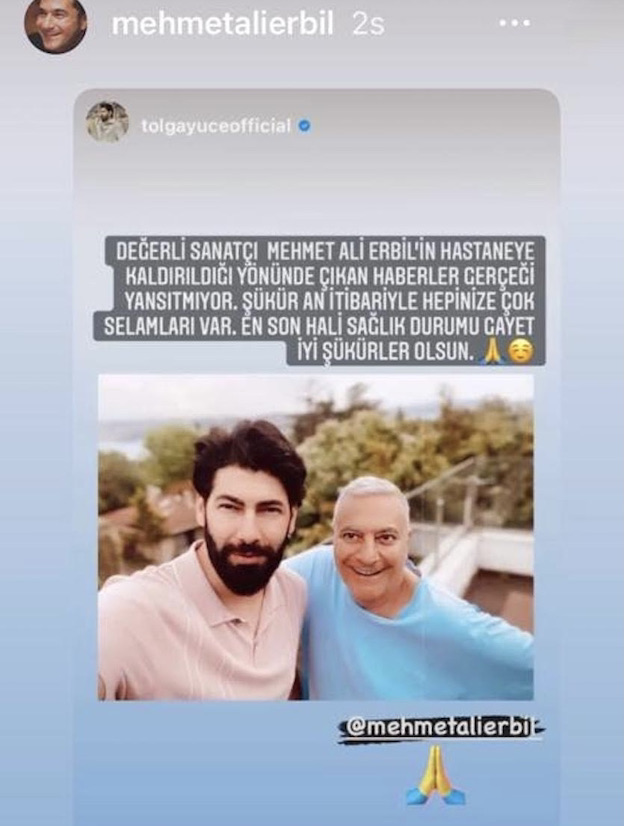Screen dimensions: 624x826
Task: Open the three-dot more options menu
Action: click(514, 23)
